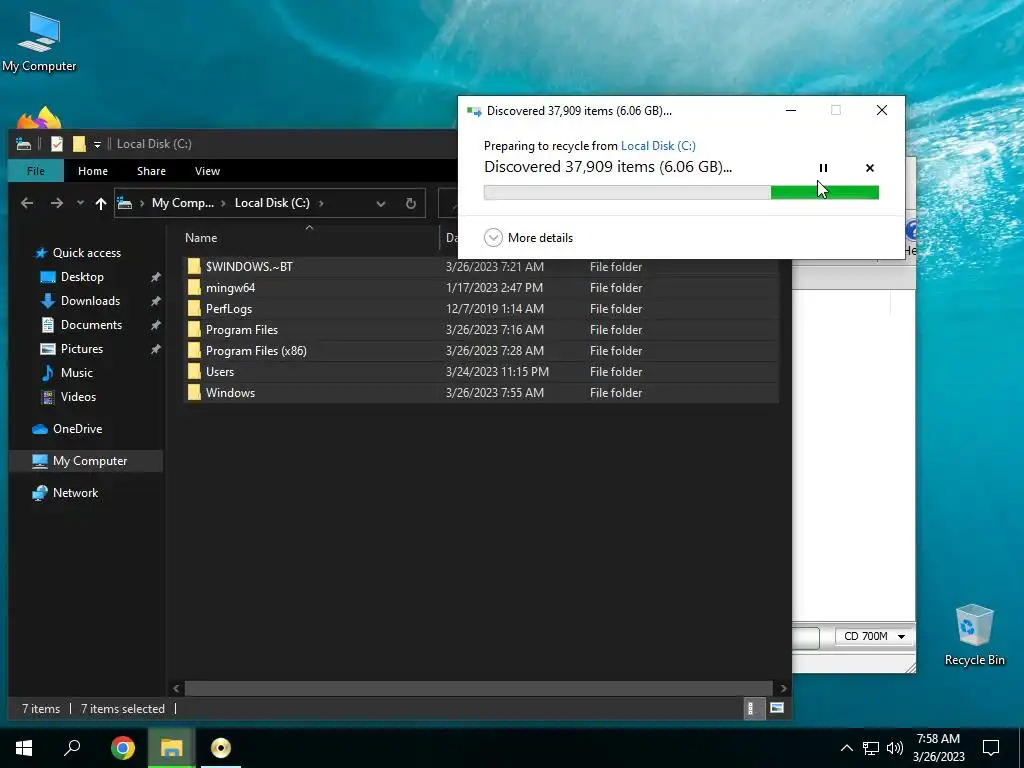
Task: Select the mingw64 folder
Action: (480, 287)
